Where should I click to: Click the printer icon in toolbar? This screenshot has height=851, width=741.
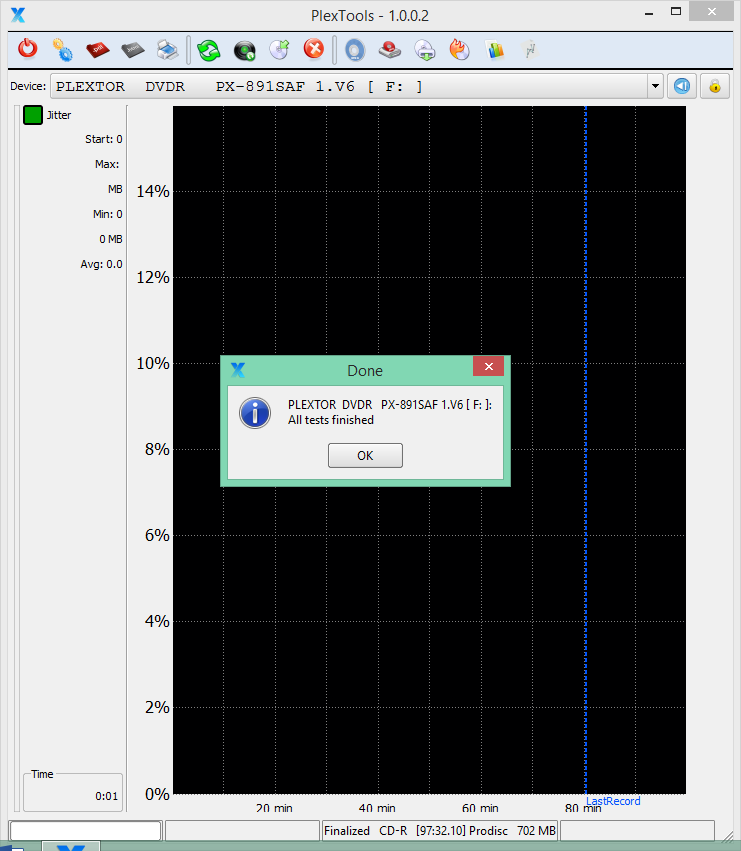tap(168, 50)
